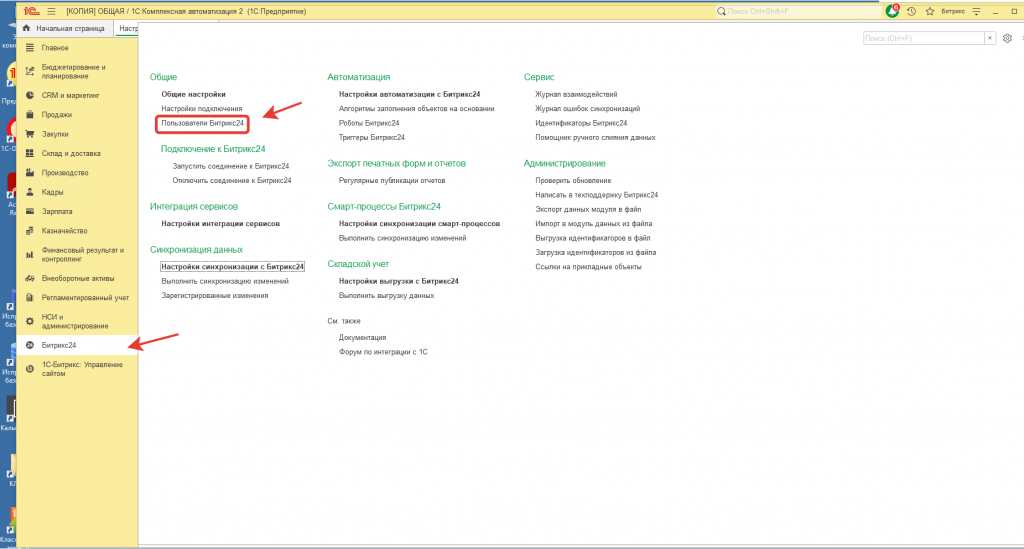1024x549 pixels.
Task: Switch to the Настр tab
Action: [127, 28]
